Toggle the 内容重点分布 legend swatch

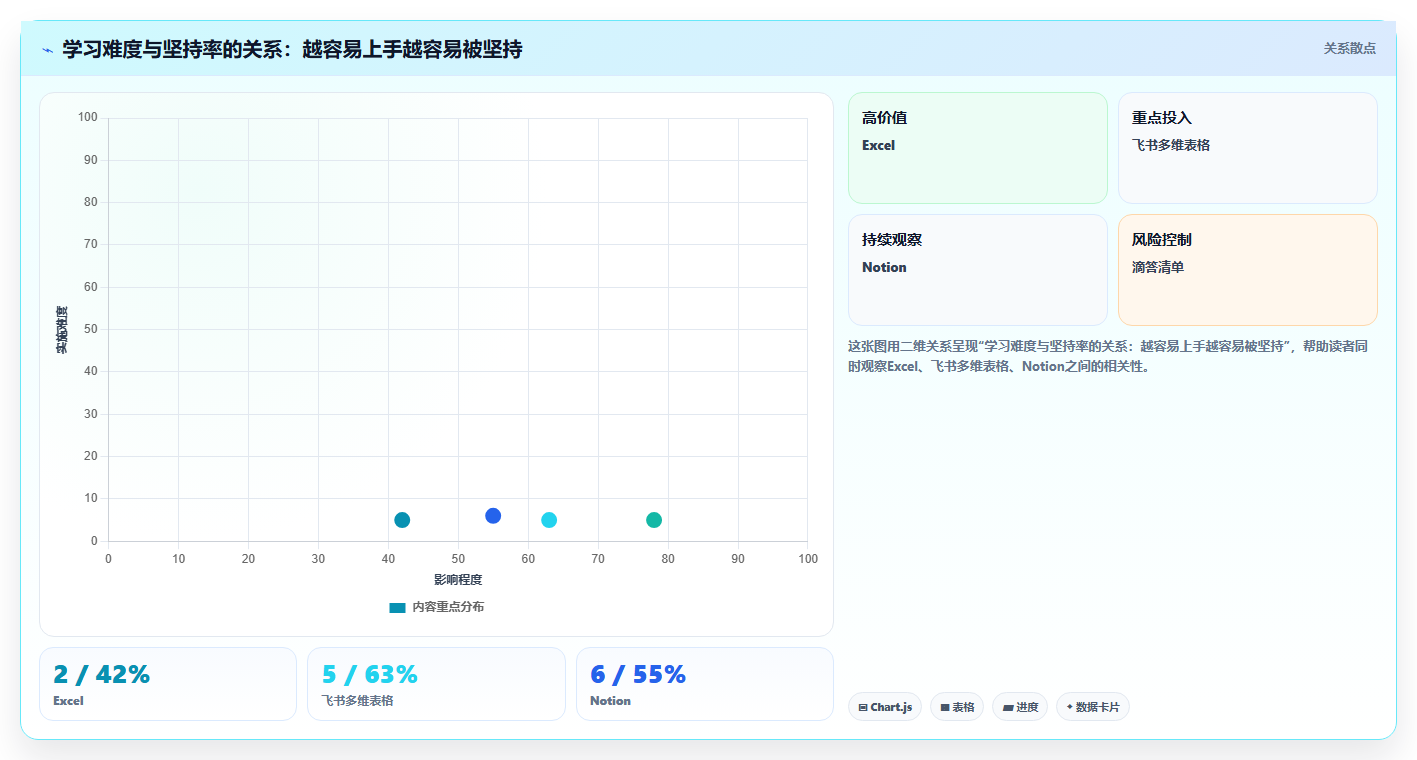click(397, 607)
